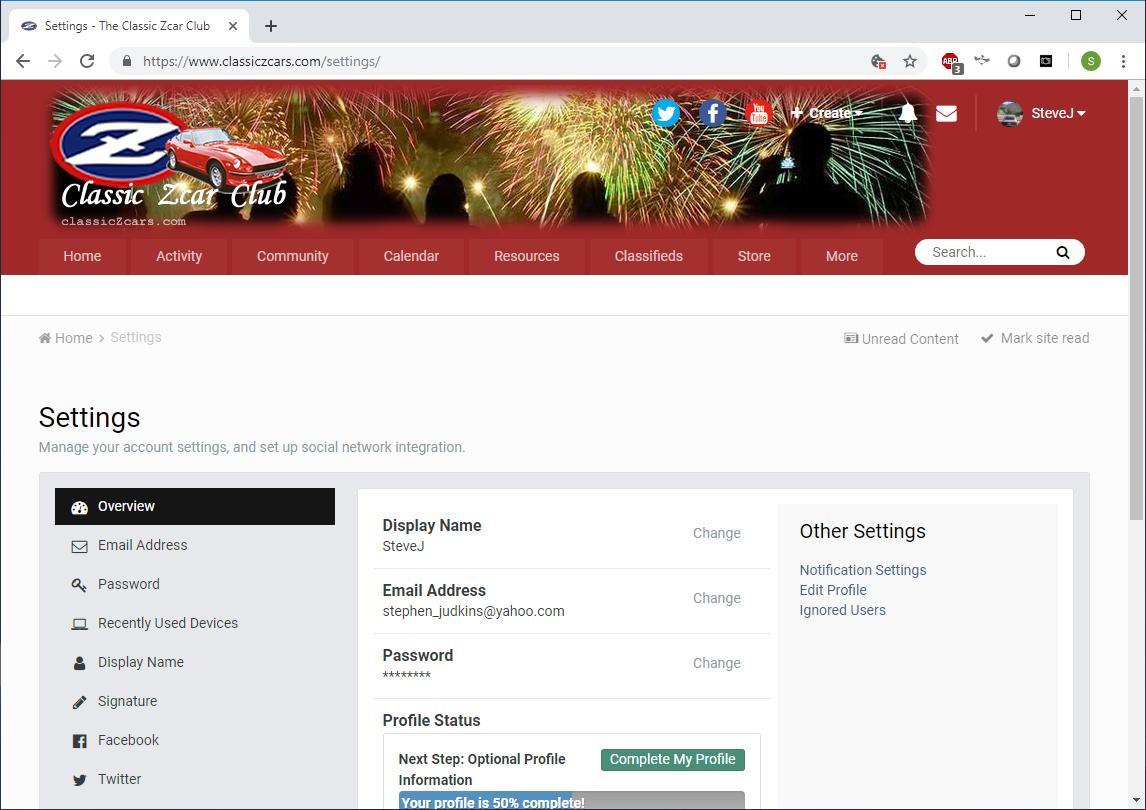
Task: Select Recently Used Devices in sidebar
Action: (x=195, y=623)
